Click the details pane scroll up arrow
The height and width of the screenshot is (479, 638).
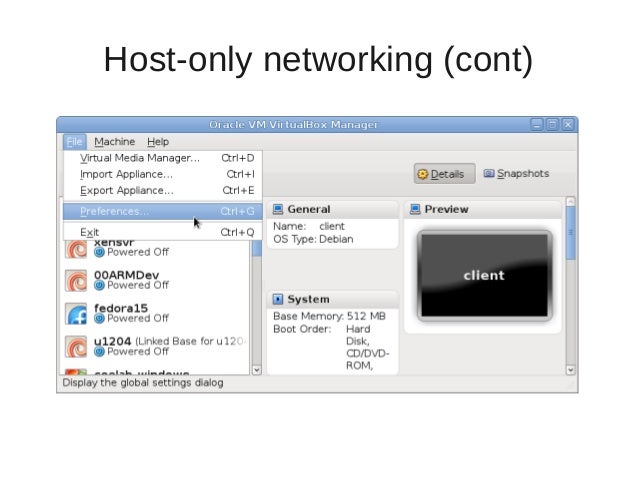570,201
